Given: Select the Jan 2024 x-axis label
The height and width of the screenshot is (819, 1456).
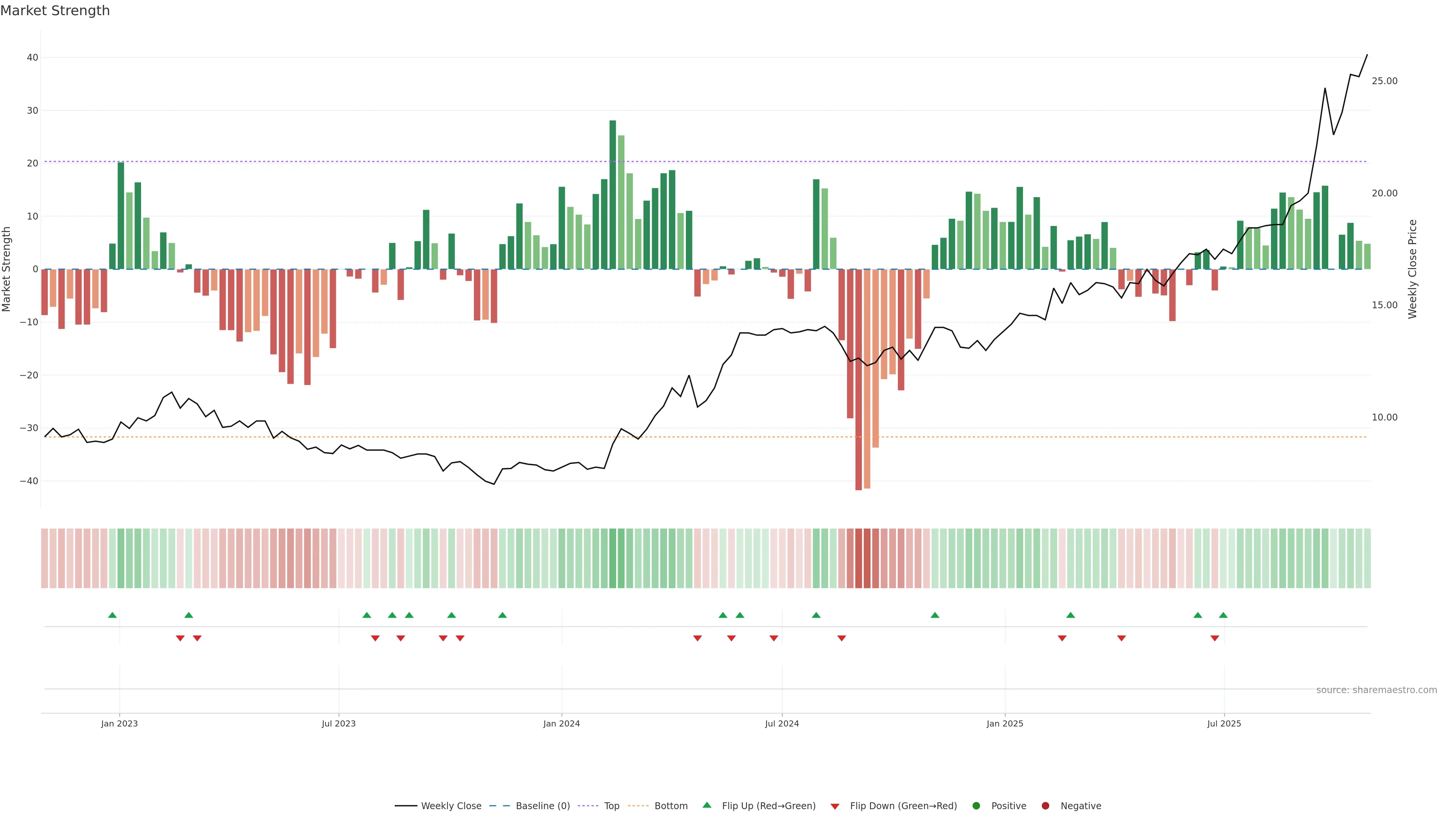Looking at the screenshot, I should 561,723.
